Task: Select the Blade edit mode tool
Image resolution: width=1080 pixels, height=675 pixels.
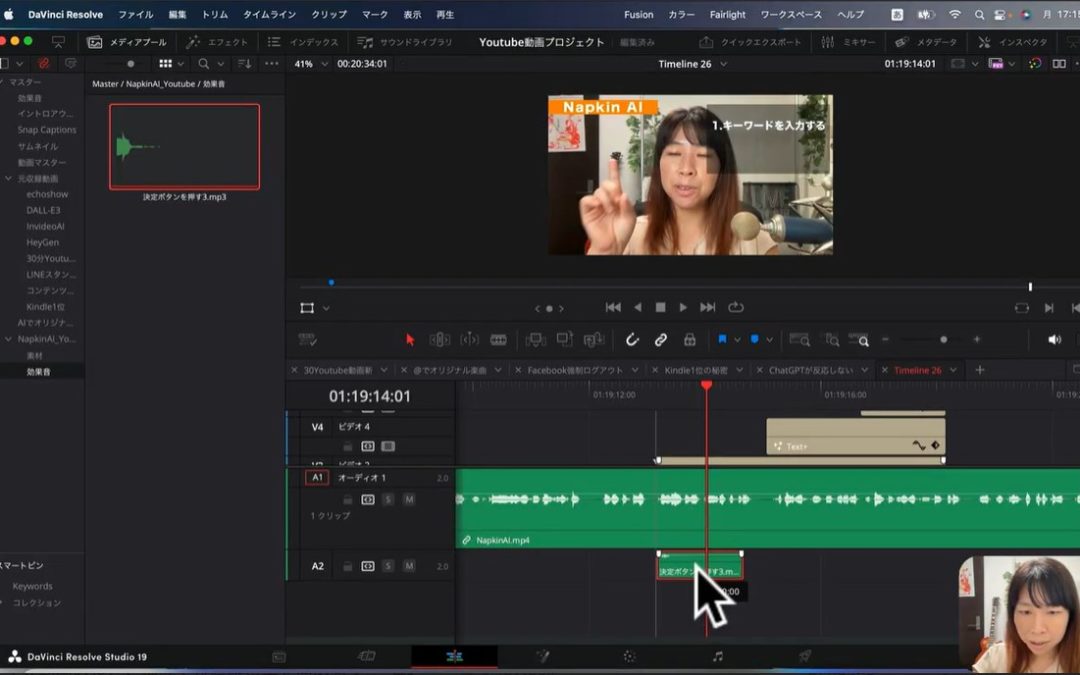Action: click(x=501, y=339)
